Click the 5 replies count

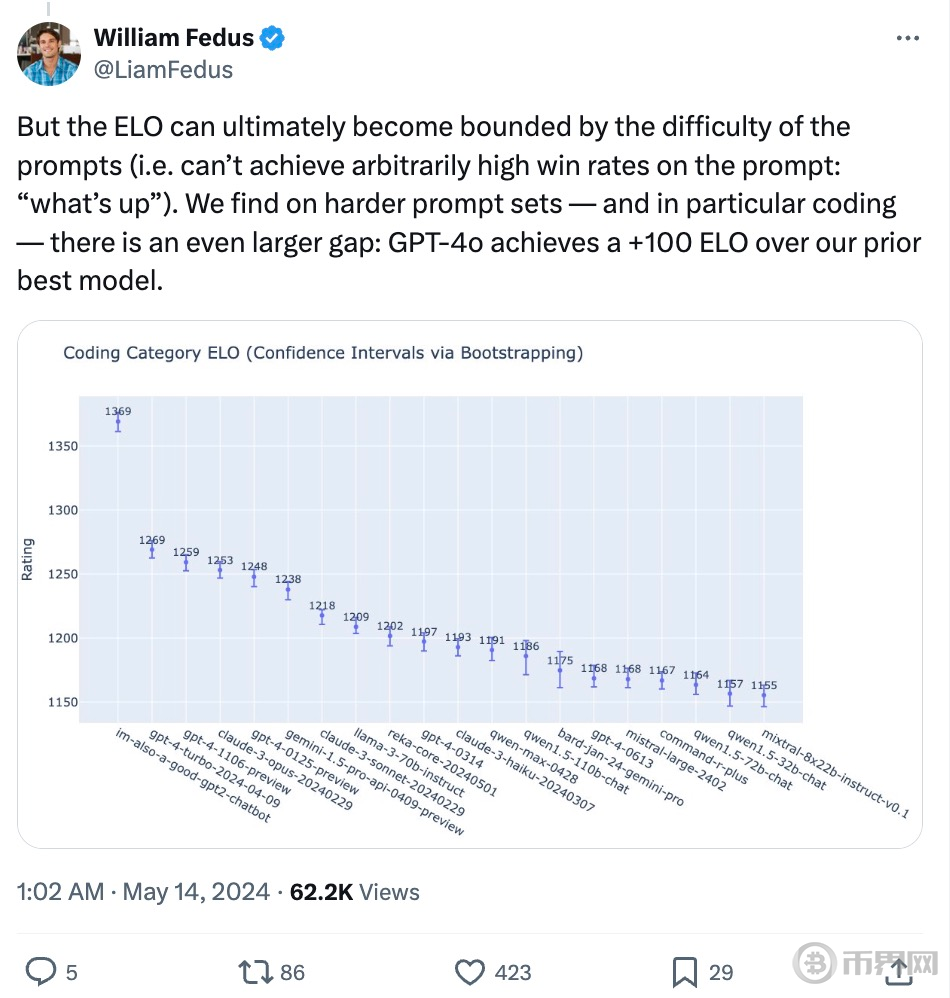pyautogui.click(x=71, y=973)
